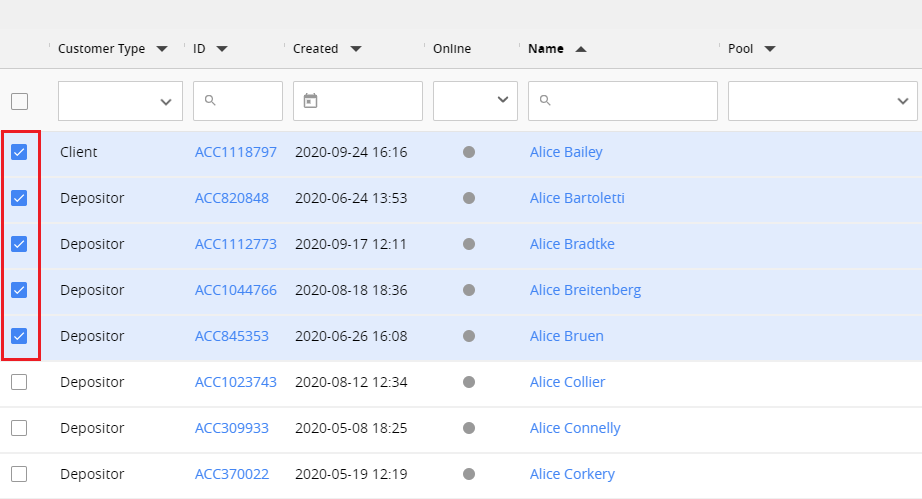Open the Alice Bartoletti name link
This screenshot has height=499, width=922.
pos(577,198)
